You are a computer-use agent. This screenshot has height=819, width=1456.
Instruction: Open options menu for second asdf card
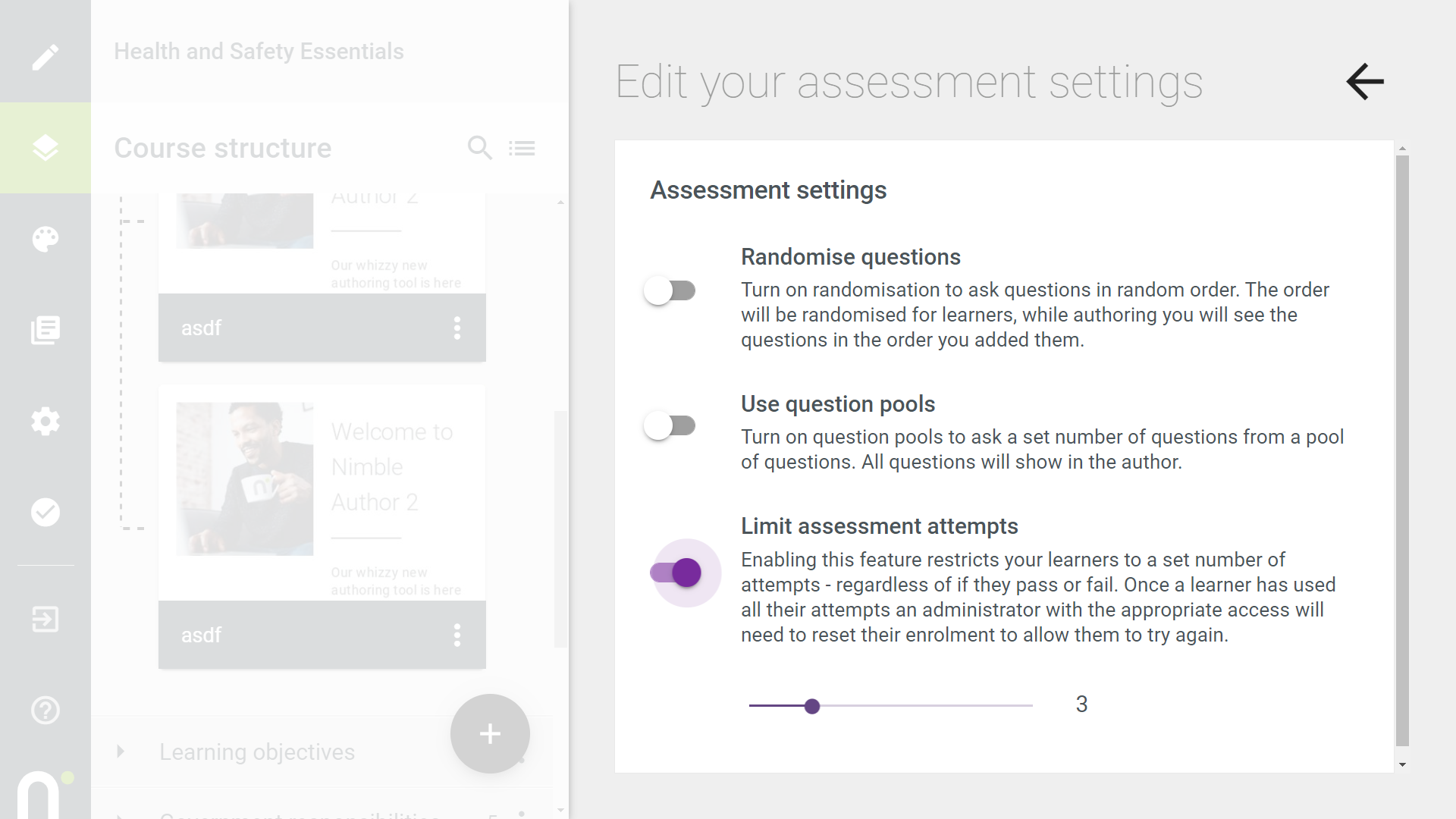[x=457, y=635]
